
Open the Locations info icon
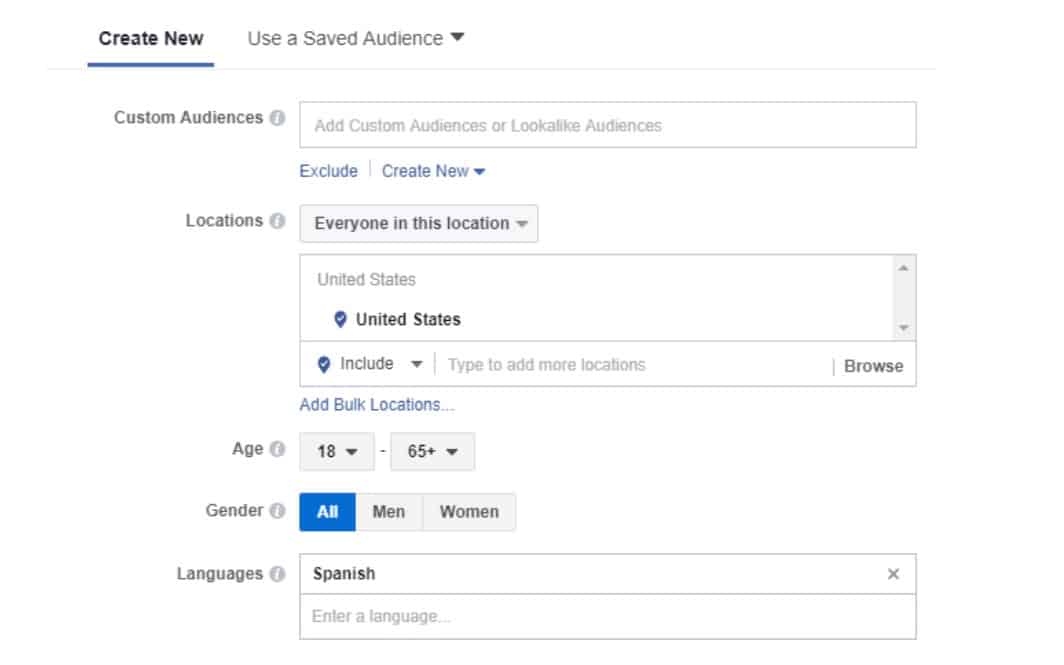tap(277, 221)
